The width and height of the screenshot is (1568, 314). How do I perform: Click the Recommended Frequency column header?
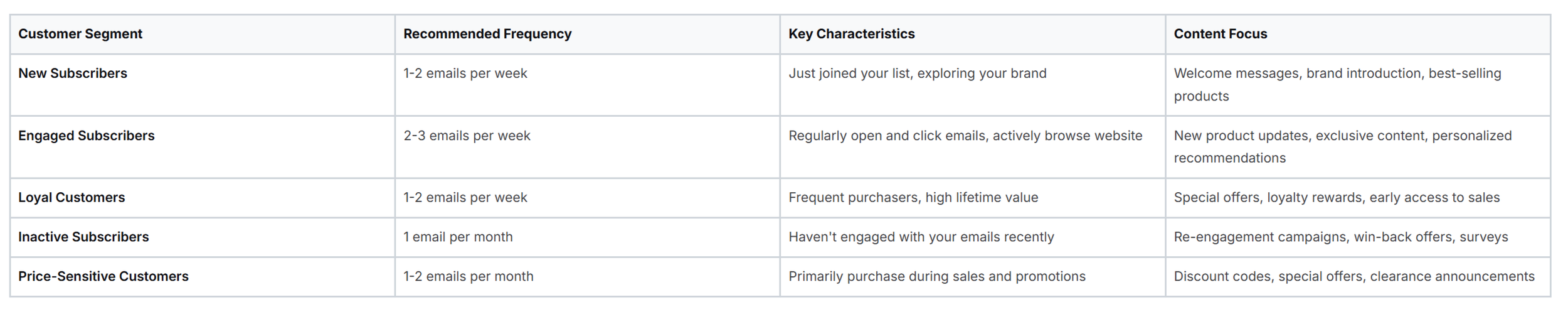[x=487, y=34]
